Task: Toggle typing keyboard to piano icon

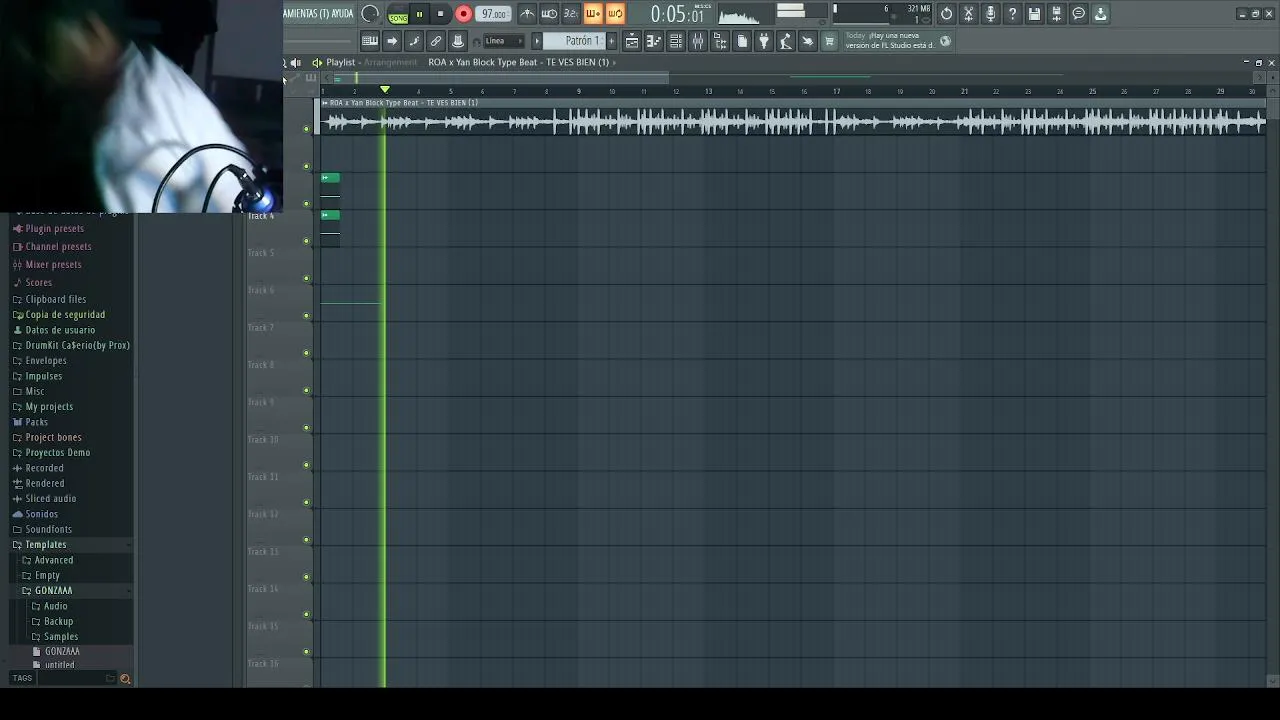Action: pyautogui.click(x=370, y=41)
